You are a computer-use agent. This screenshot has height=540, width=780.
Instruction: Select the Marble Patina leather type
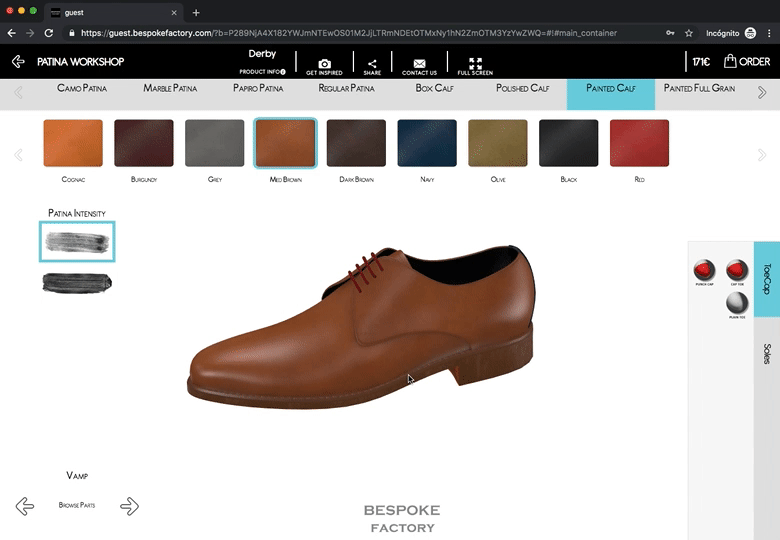pyautogui.click(x=170, y=89)
